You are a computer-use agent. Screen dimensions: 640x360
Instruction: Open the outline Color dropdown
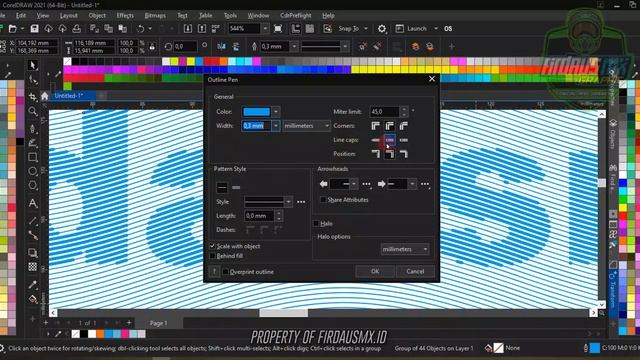click(276, 112)
